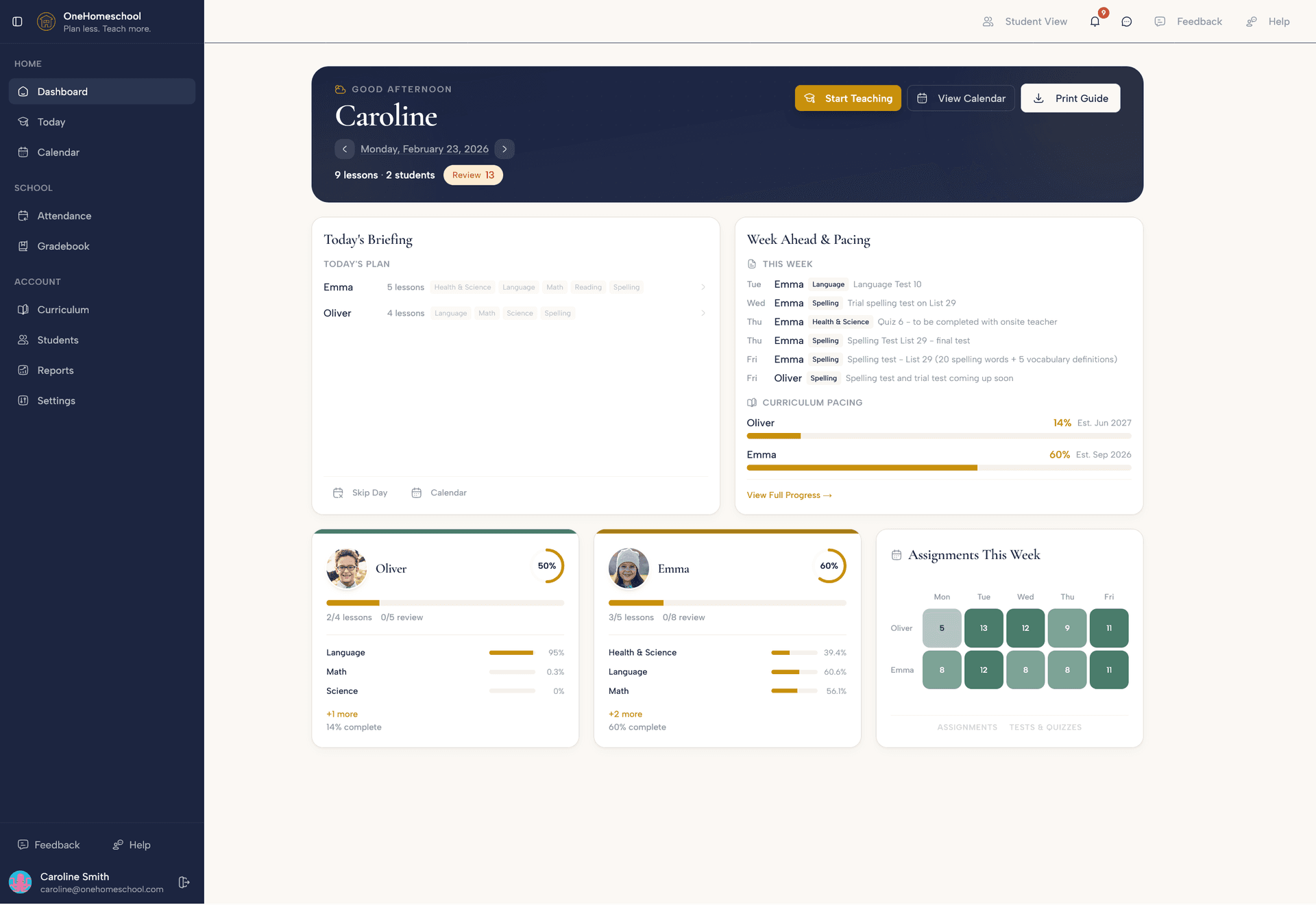Viewport: 1316px width, 905px height.
Task: Switch to the Tests & Quizzes tab
Action: point(1045,727)
